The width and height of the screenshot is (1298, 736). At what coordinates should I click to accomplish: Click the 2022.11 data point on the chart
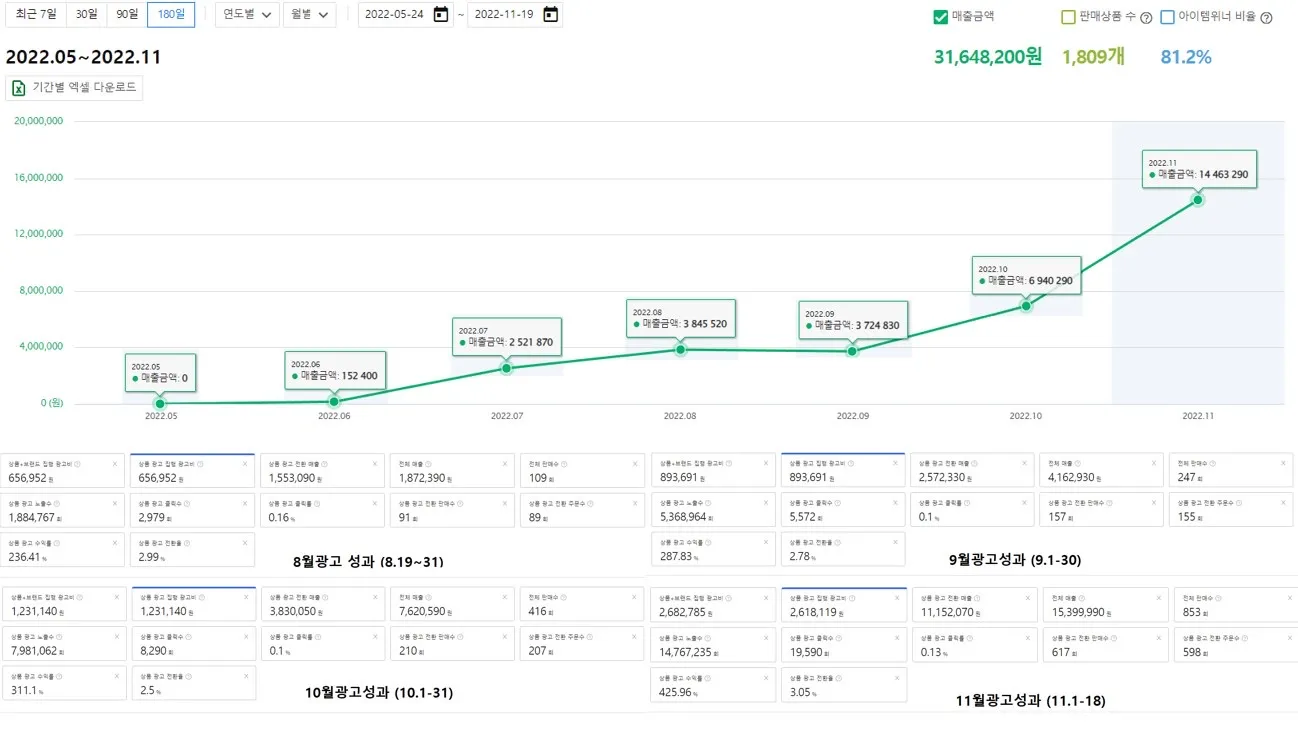click(1197, 201)
